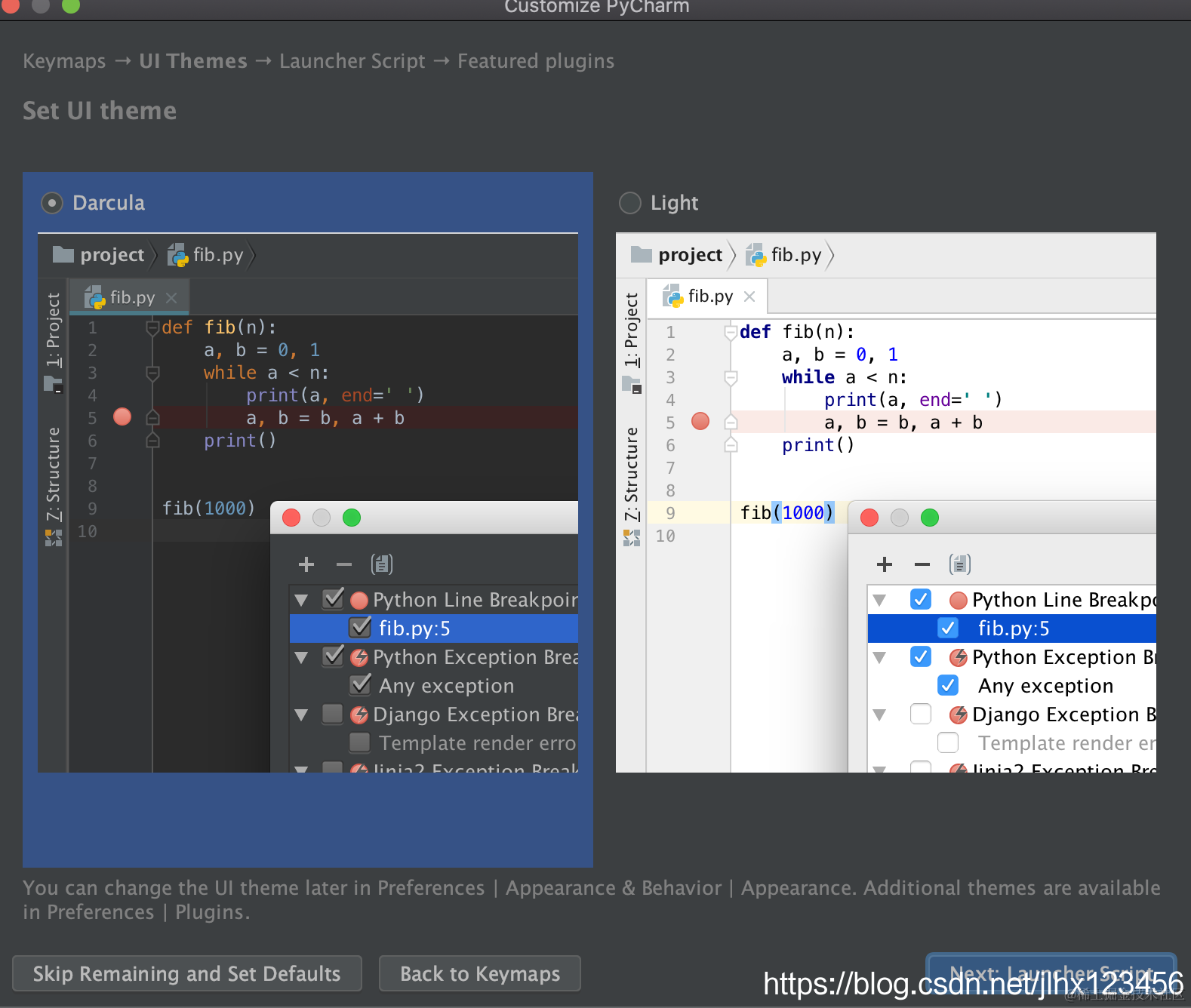Jump to Launcher Script step
This screenshot has height=1008, width=1191.
coord(352,61)
